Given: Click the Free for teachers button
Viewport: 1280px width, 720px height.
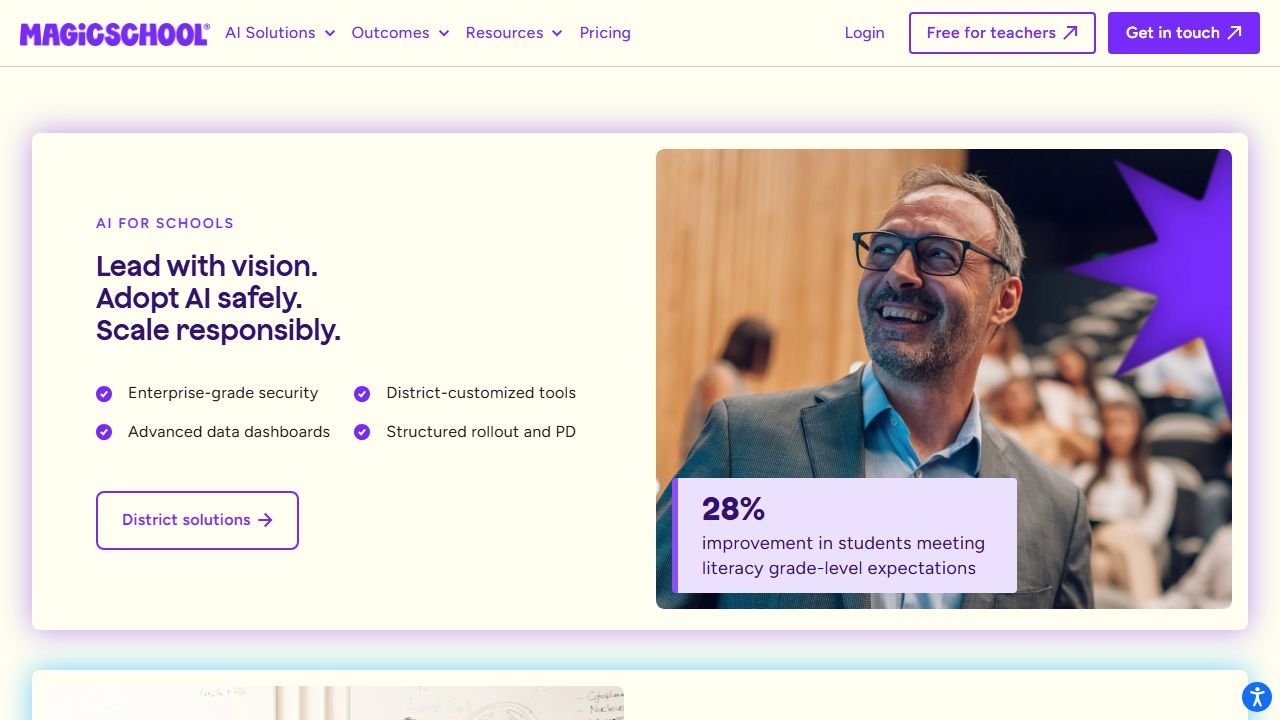Looking at the screenshot, I should coord(1002,33).
